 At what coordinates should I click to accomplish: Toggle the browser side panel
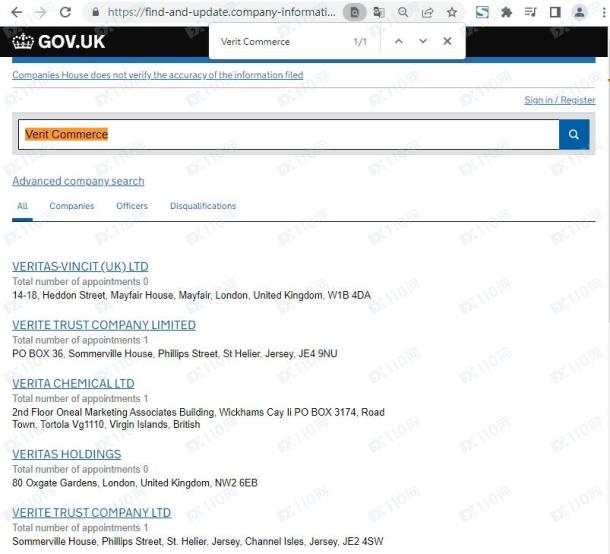pos(555,12)
